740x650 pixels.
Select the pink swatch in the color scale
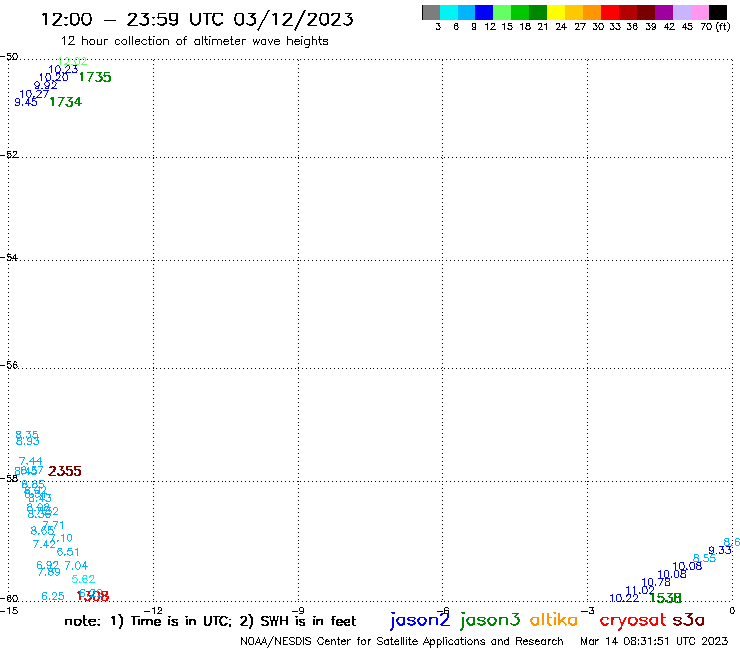point(699,12)
